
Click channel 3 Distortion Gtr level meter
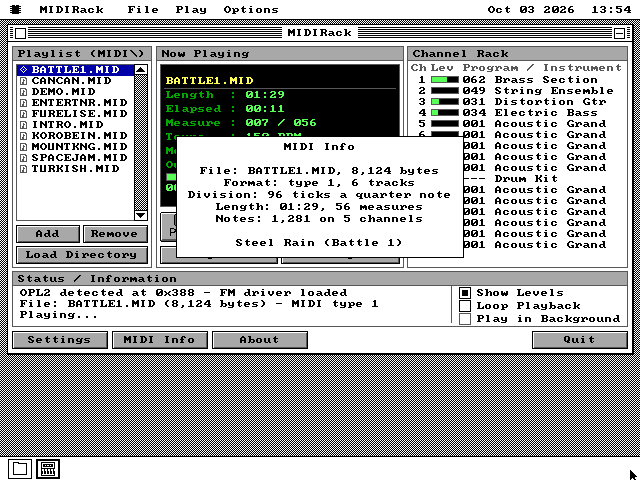[x=445, y=102]
